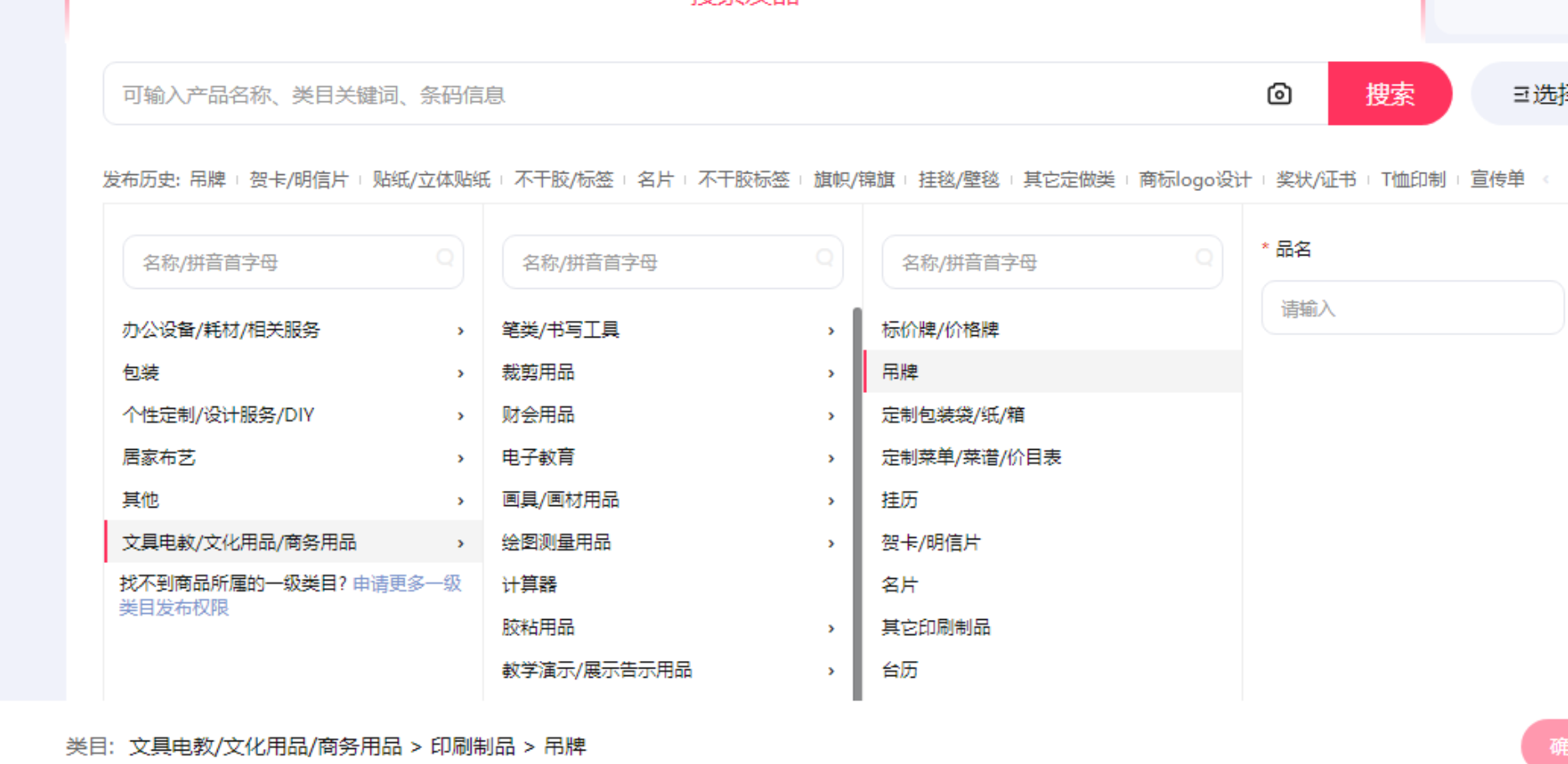Expand the 画具/画材用品 subcategory arrow
1568x764 pixels.
pyautogui.click(x=831, y=501)
